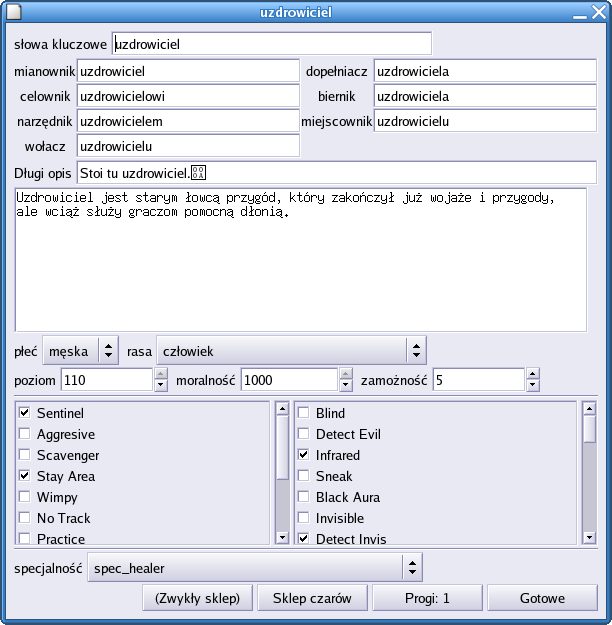Uncheck the Stay Area checkbox
The height and width of the screenshot is (625, 612).
point(24,476)
